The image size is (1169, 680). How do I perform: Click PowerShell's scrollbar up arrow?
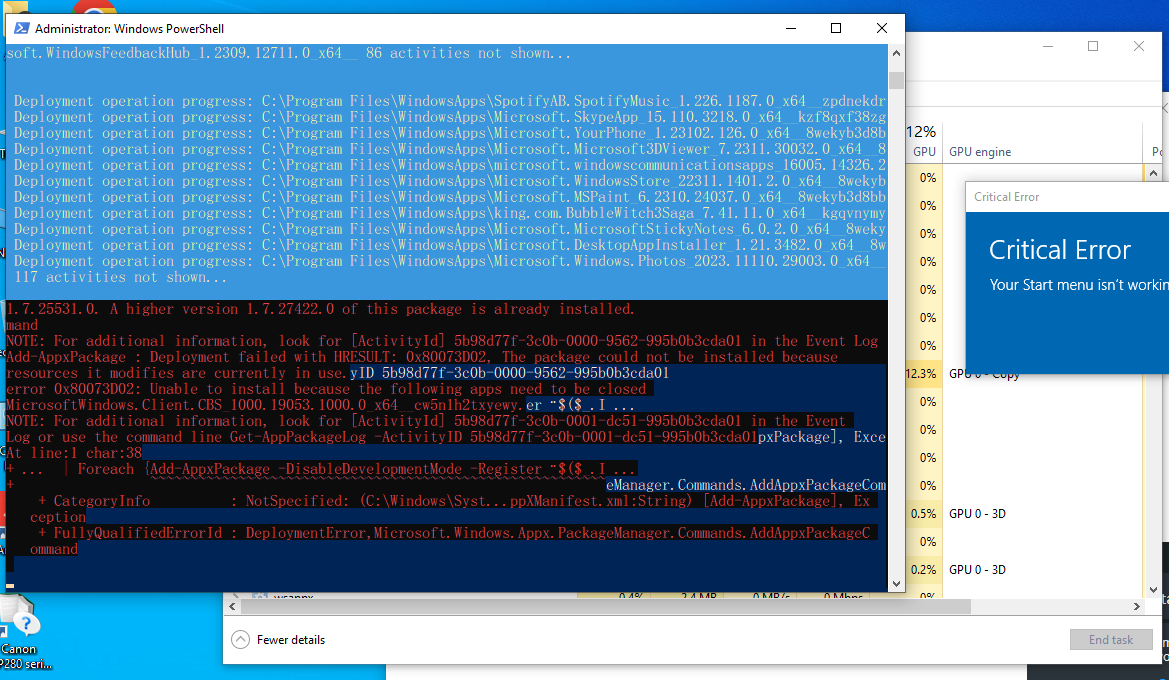click(x=897, y=53)
